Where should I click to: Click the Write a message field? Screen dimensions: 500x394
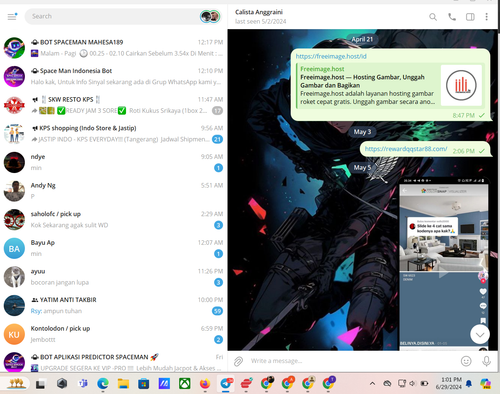point(352,361)
